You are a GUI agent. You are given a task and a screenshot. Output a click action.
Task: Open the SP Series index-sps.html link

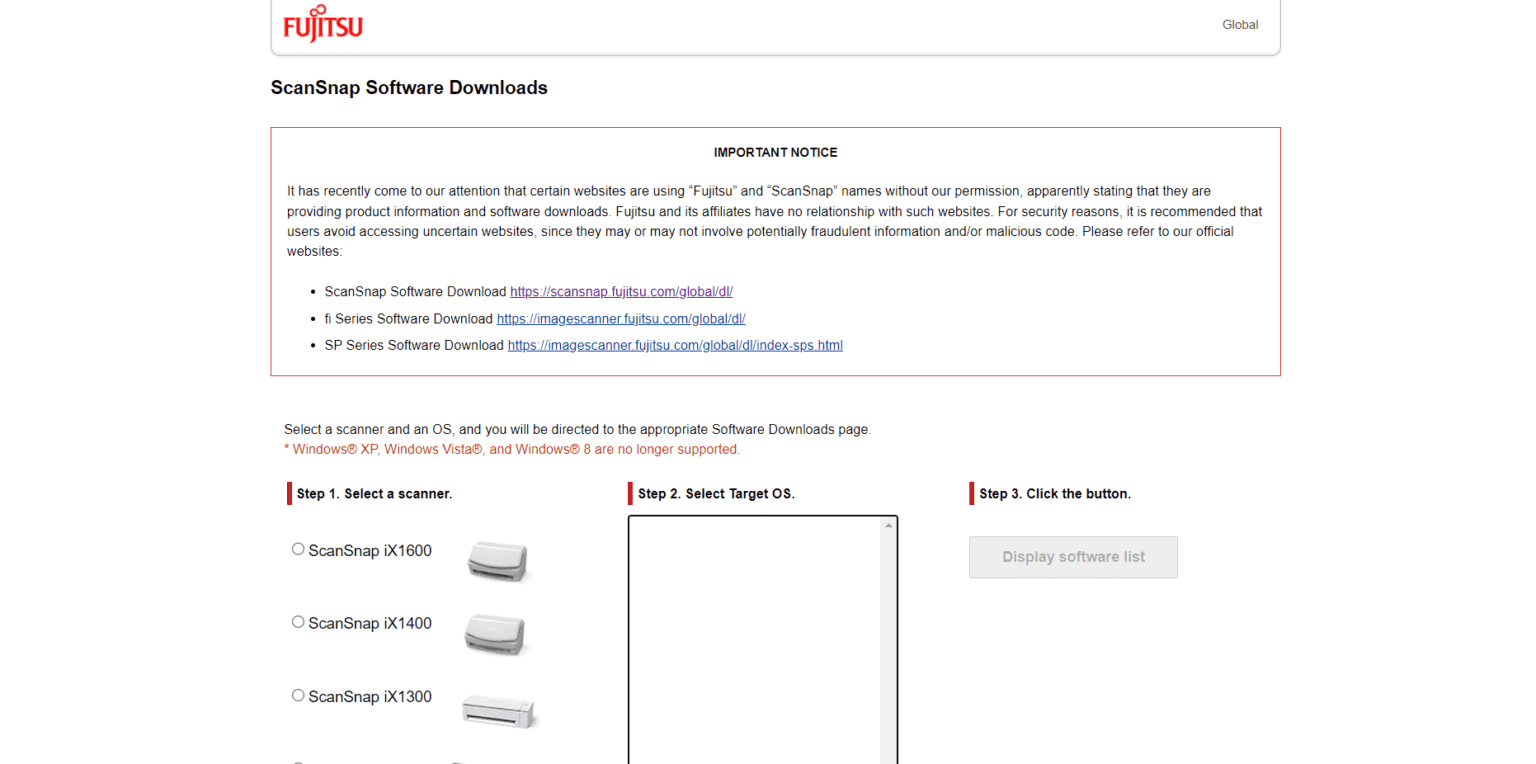pos(675,346)
